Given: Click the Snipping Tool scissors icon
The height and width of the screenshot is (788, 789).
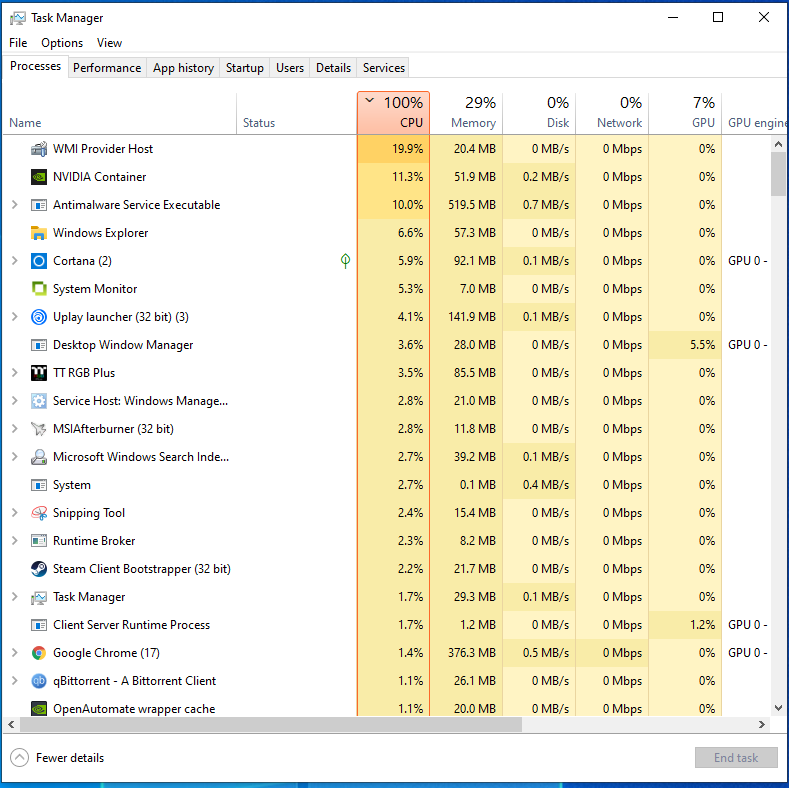Looking at the screenshot, I should click(x=39, y=513).
